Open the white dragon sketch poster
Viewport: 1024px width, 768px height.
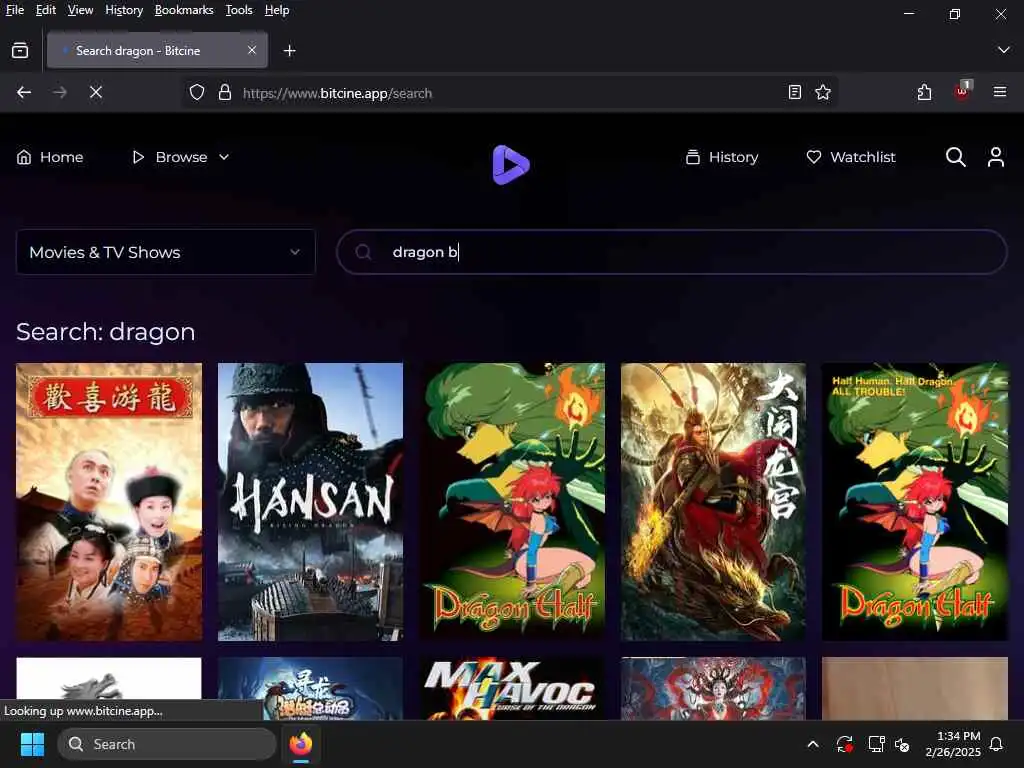[109, 678]
